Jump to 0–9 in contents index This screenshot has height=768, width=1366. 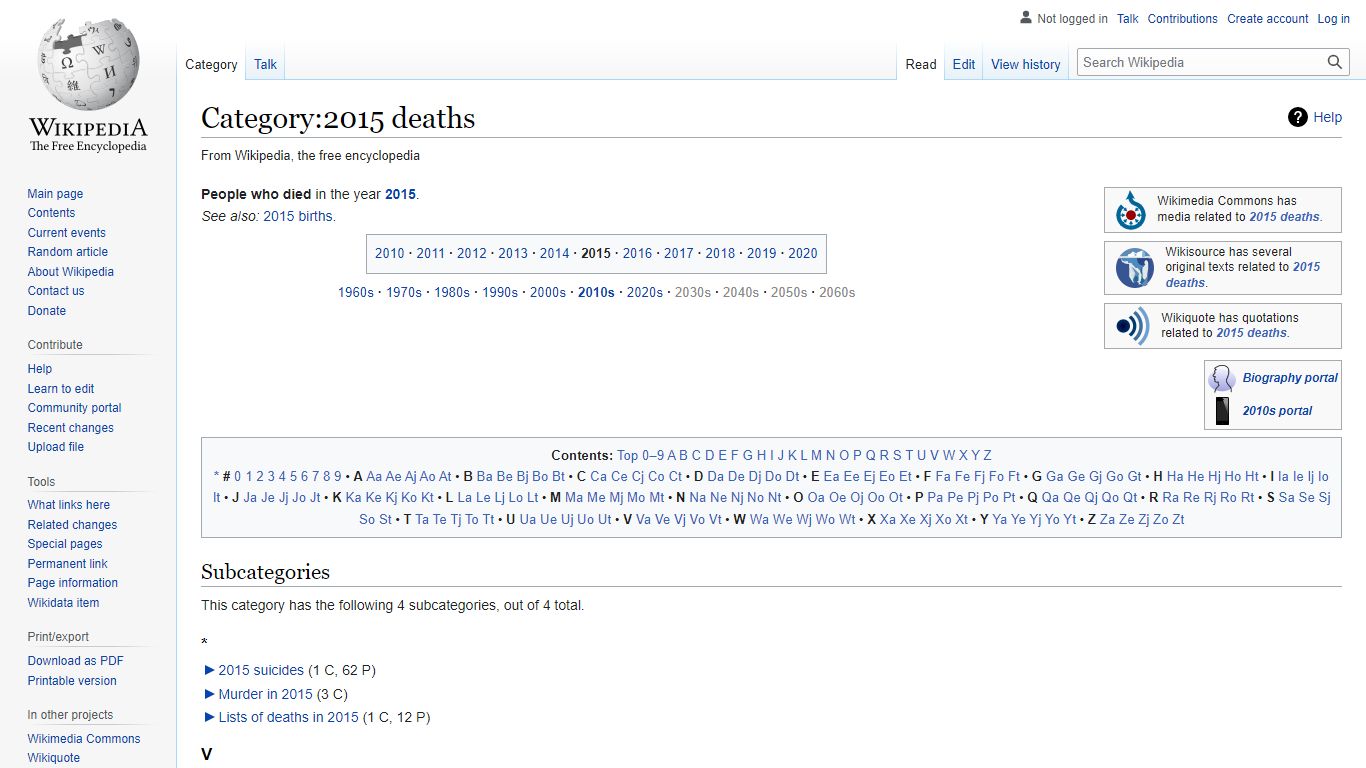652,455
